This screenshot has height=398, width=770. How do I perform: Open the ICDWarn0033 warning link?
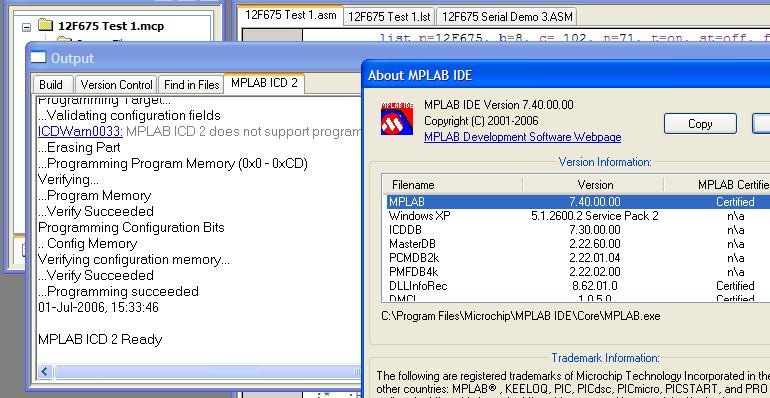[x=80, y=132]
